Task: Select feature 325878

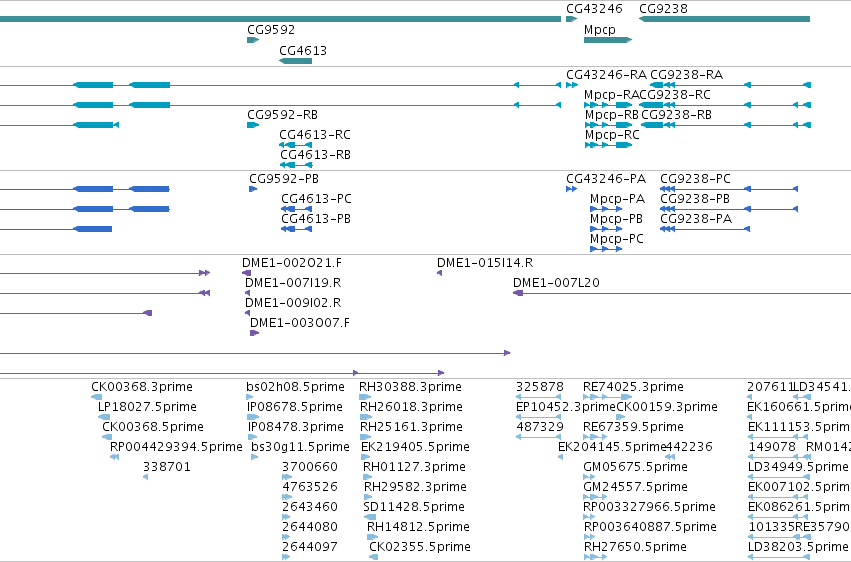Action: (x=539, y=387)
